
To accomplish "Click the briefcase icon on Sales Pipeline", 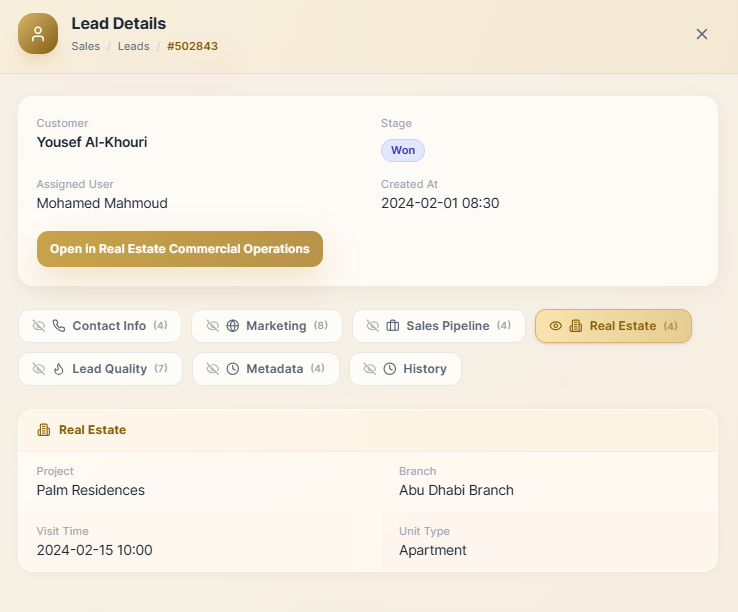I will pyautogui.click(x=393, y=326).
